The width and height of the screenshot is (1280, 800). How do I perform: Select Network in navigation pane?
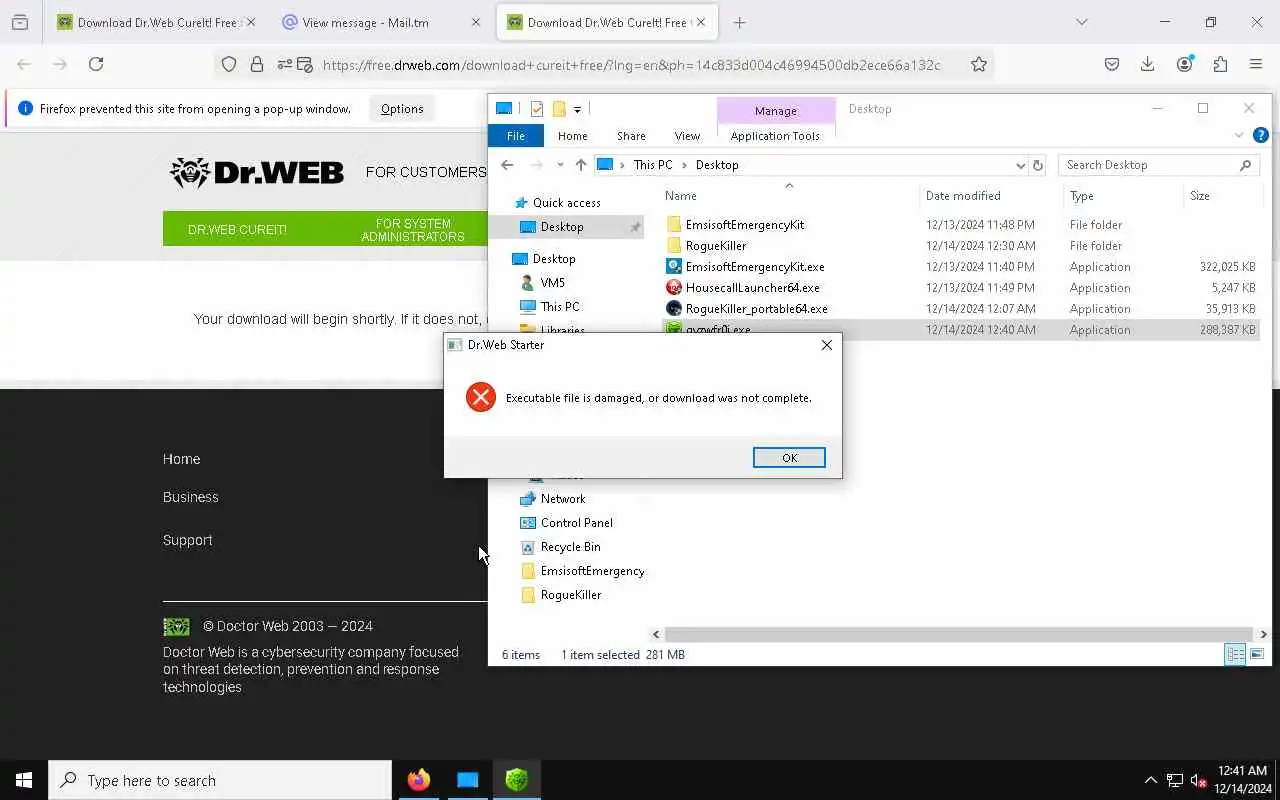[x=563, y=499]
